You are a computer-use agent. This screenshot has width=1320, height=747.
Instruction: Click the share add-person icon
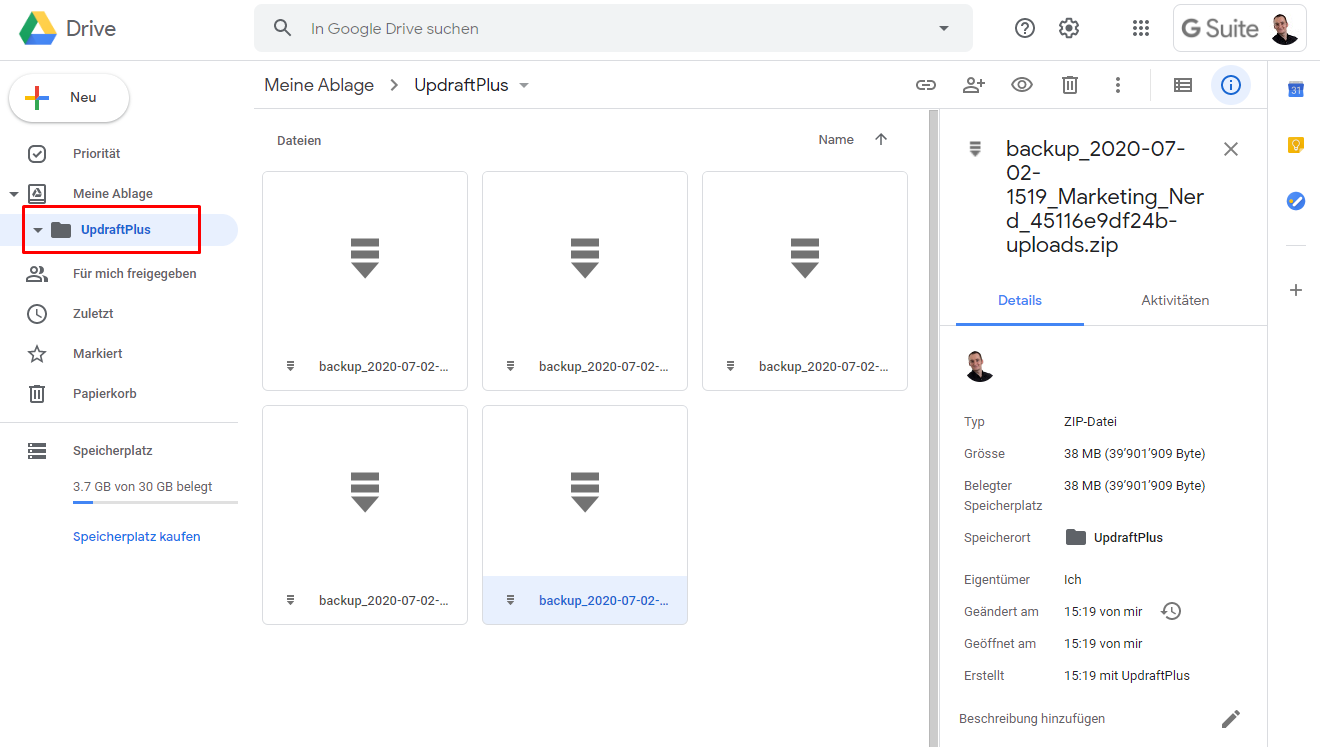(974, 85)
